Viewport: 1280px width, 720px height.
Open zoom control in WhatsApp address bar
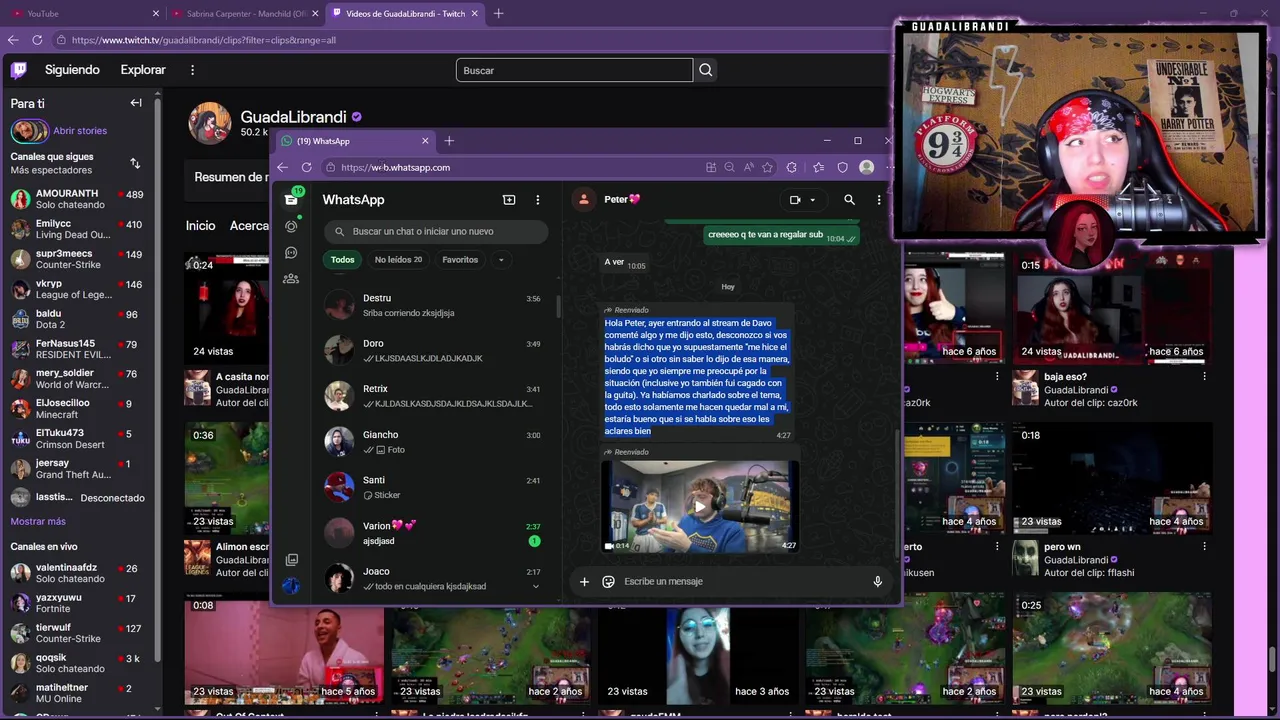(729, 167)
